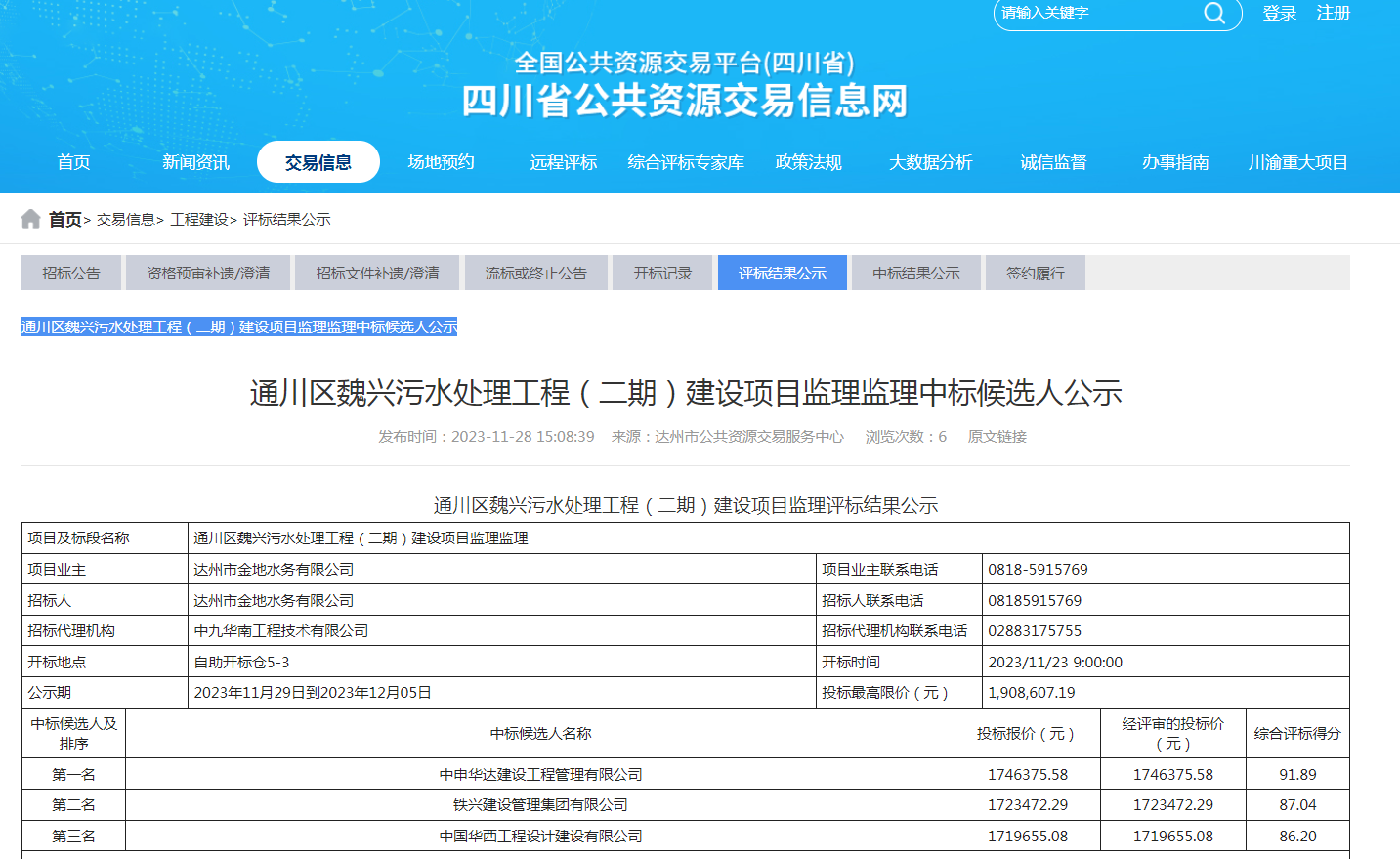Open the 政策法规 navigation menu
Screen dimensions: 1400x859
click(x=809, y=162)
